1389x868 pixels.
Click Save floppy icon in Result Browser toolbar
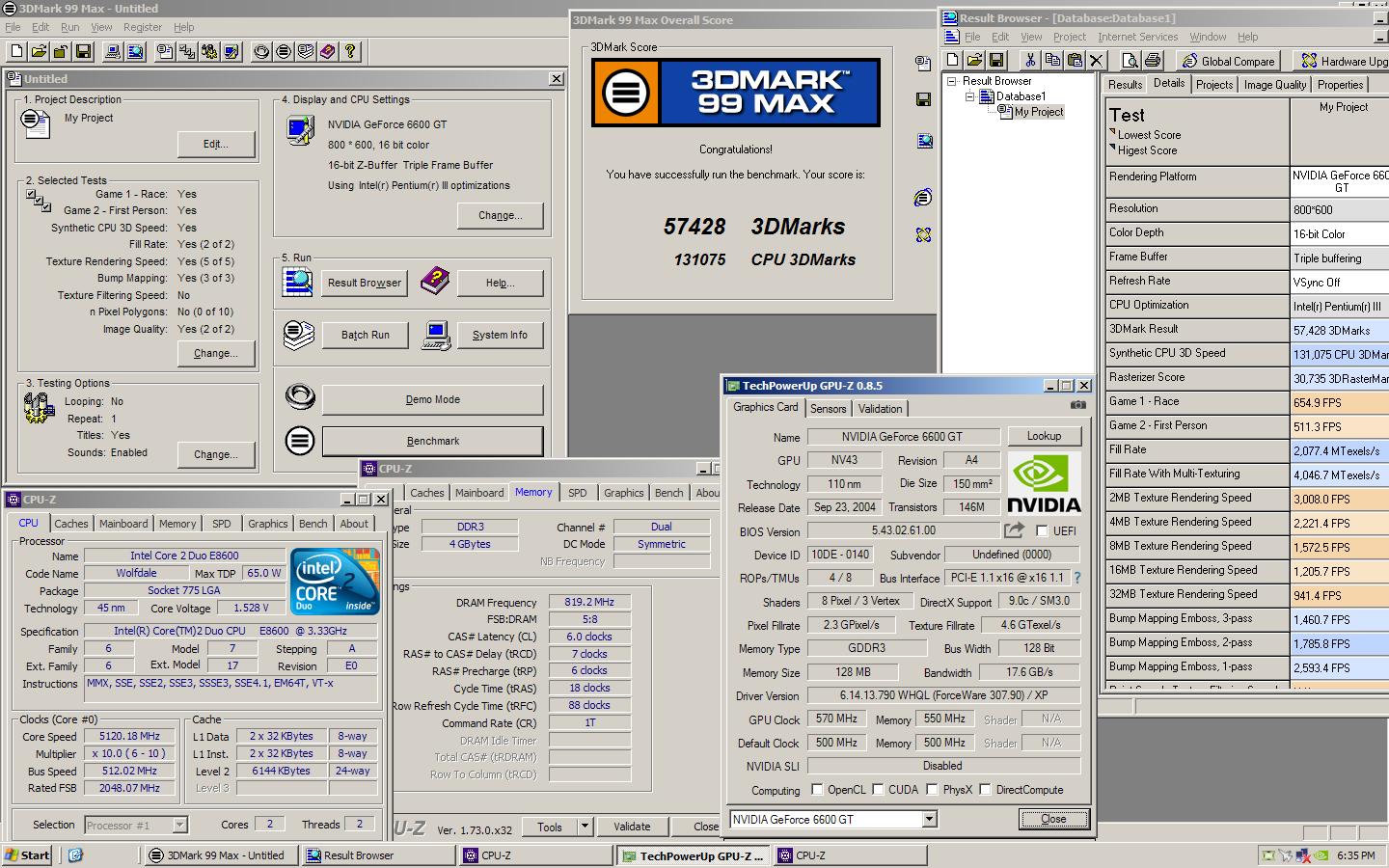(996, 60)
